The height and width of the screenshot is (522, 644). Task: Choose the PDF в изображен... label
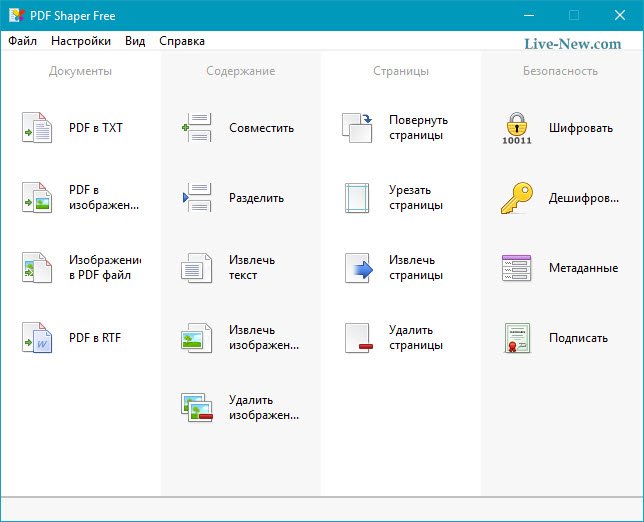tap(104, 198)
